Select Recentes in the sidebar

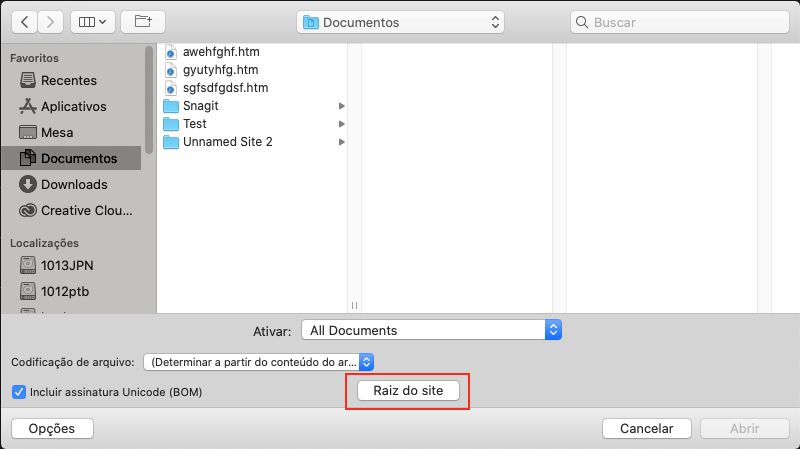(69, 81)
